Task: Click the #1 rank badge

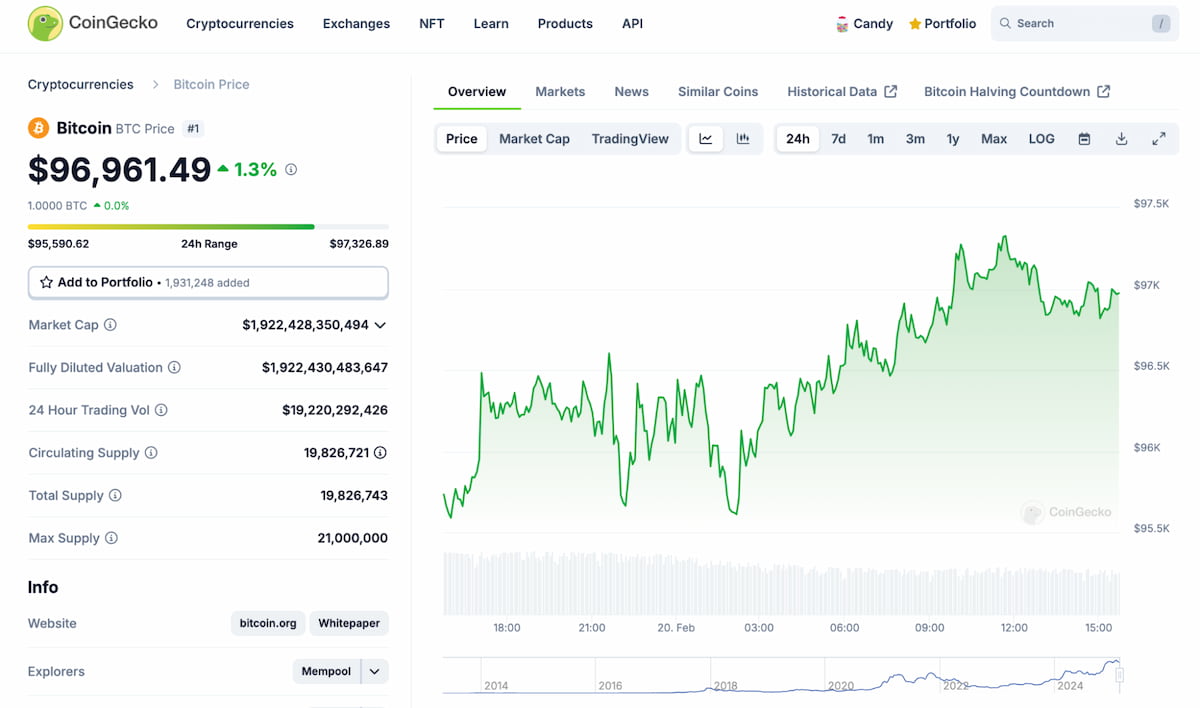Action: click(194, 128)
